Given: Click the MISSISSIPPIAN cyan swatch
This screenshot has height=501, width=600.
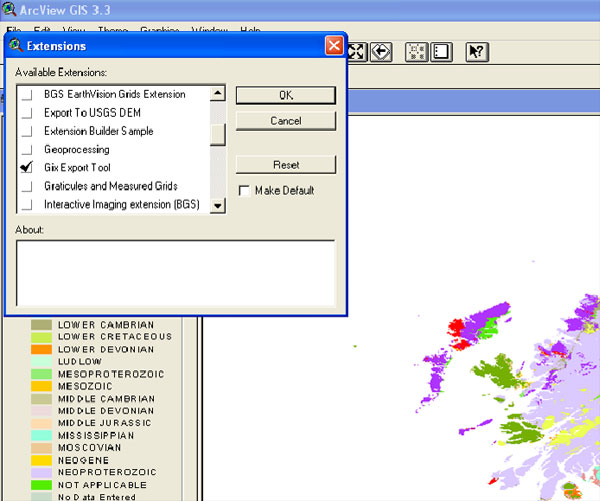Looking at the screenshot, I should click(41, 436).
